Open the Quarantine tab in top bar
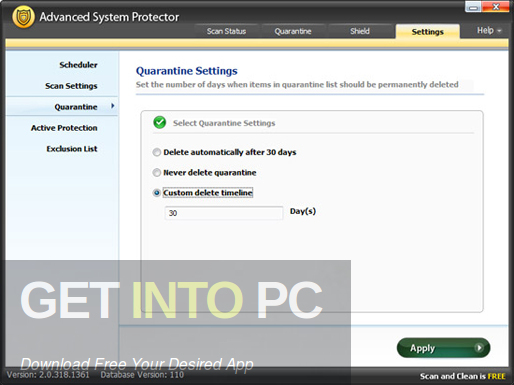 point(293,31)
